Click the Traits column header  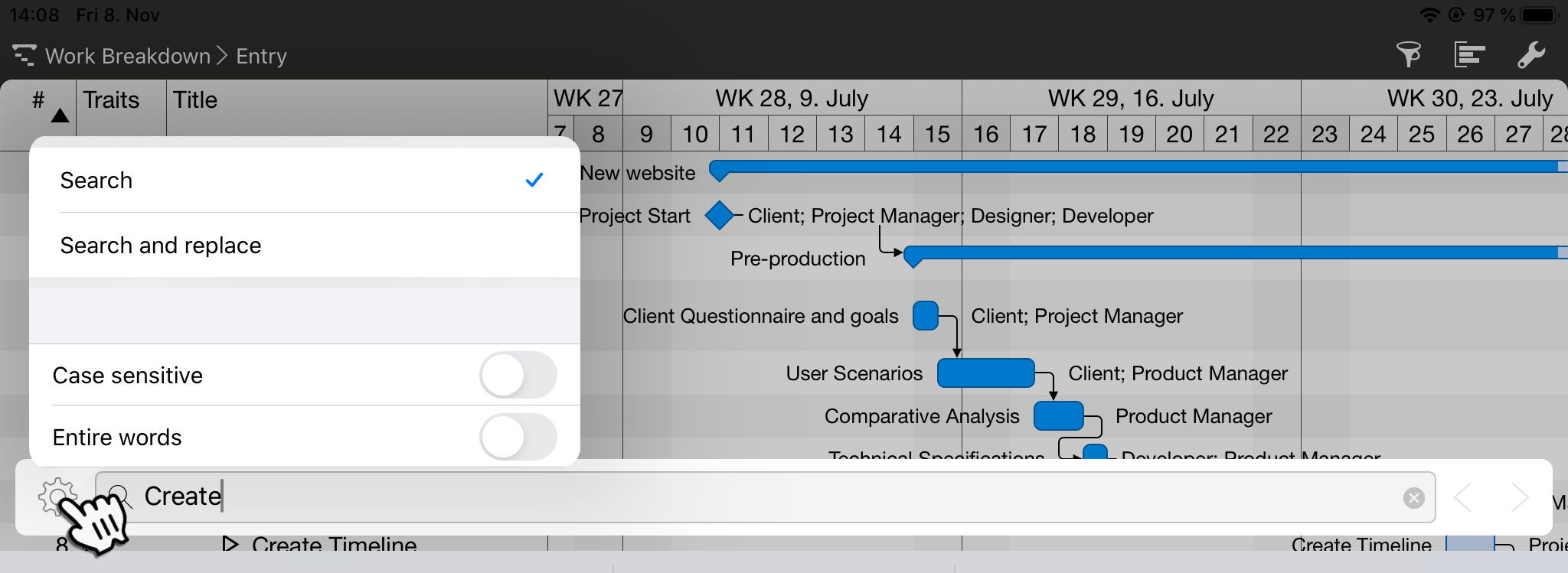112,100
